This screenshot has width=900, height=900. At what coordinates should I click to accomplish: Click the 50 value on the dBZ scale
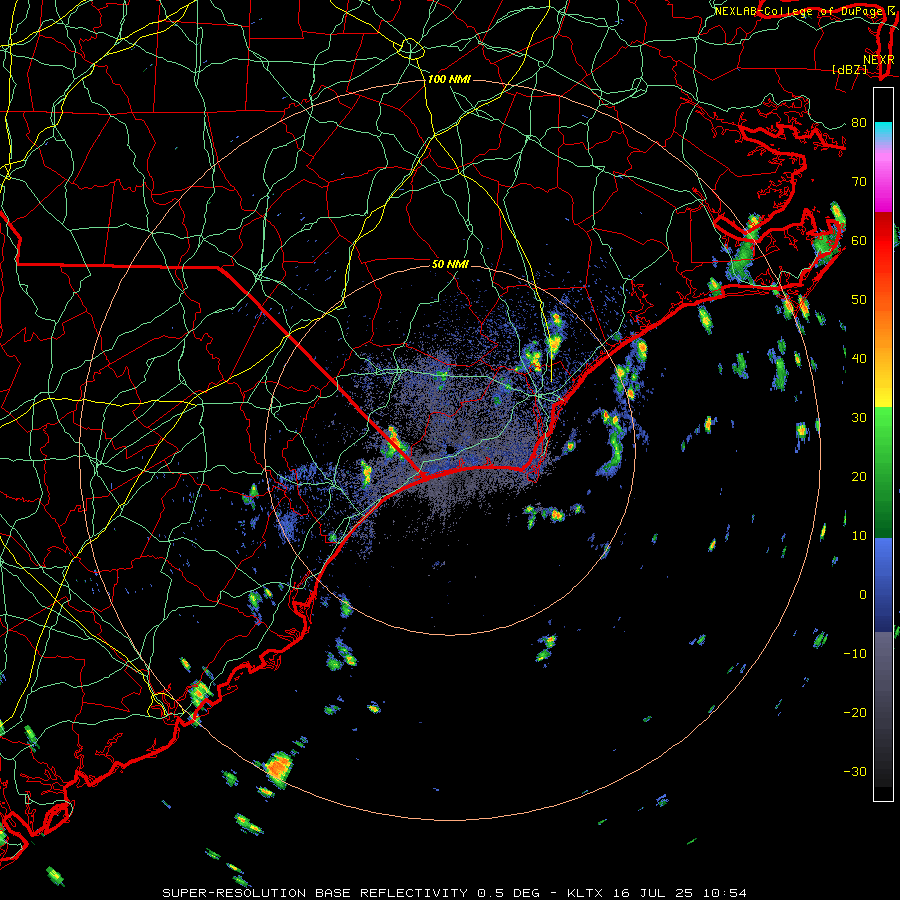click(859, 300)
